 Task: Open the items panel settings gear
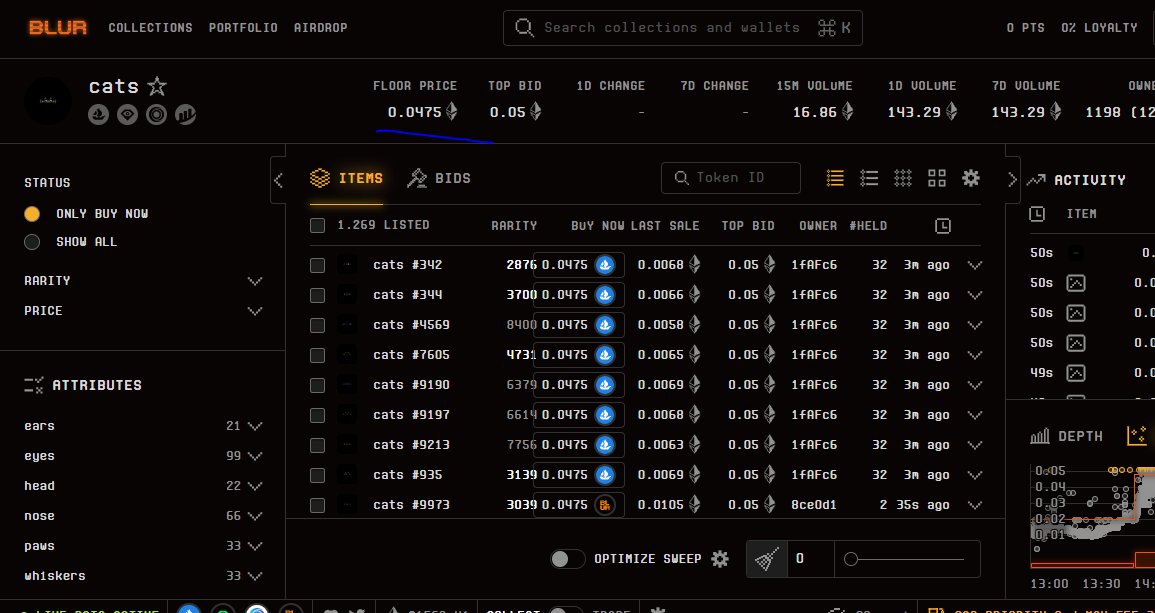pos(971,178)
